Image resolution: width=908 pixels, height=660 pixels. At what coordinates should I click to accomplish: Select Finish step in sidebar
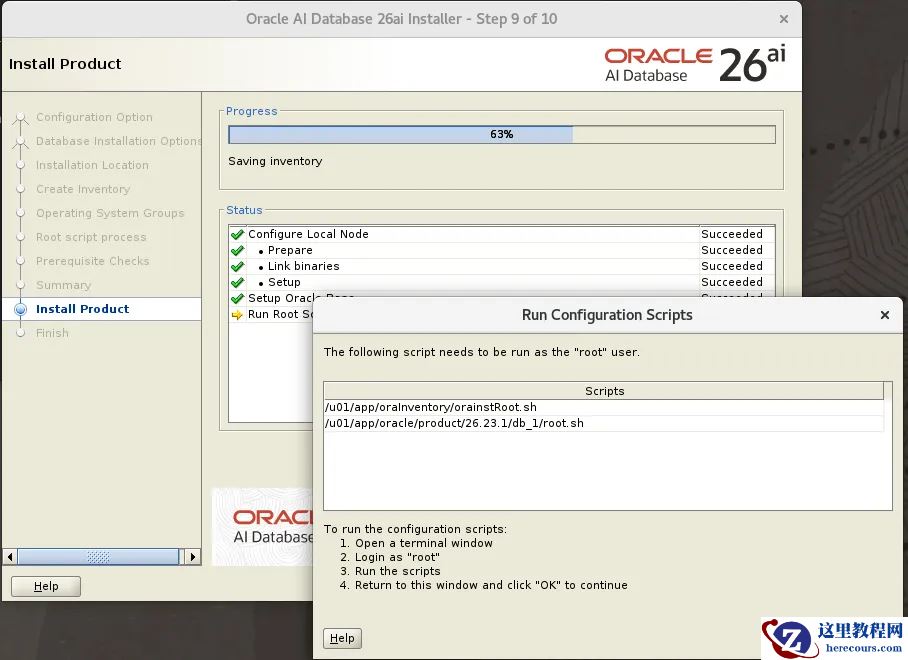(52, 333)
